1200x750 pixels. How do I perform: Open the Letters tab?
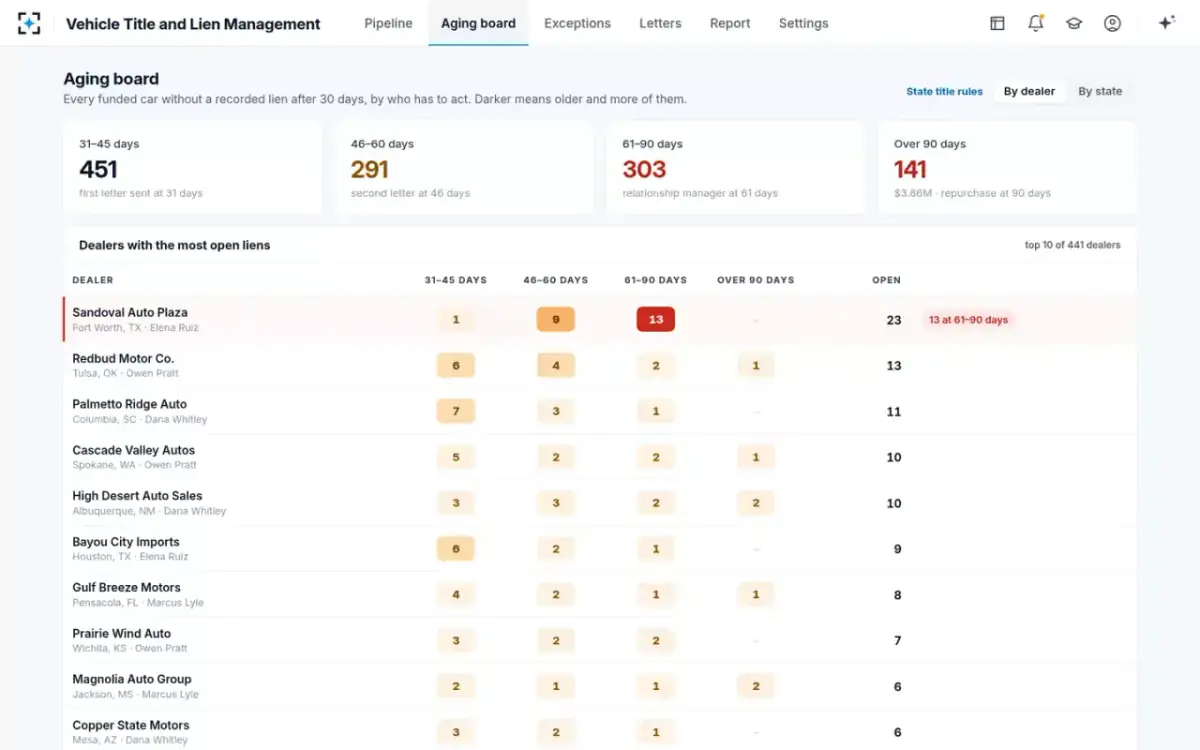pyautogui.click(x=660, y=23)
